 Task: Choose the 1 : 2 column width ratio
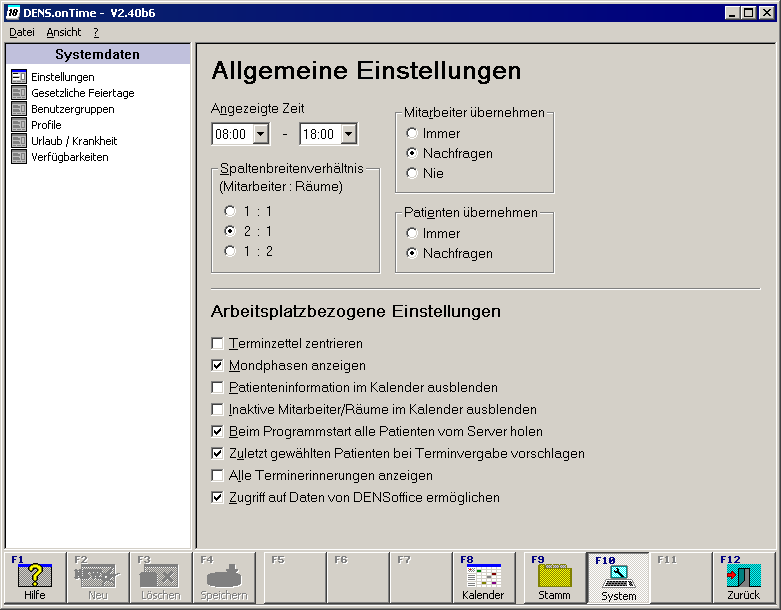(230, 251)
